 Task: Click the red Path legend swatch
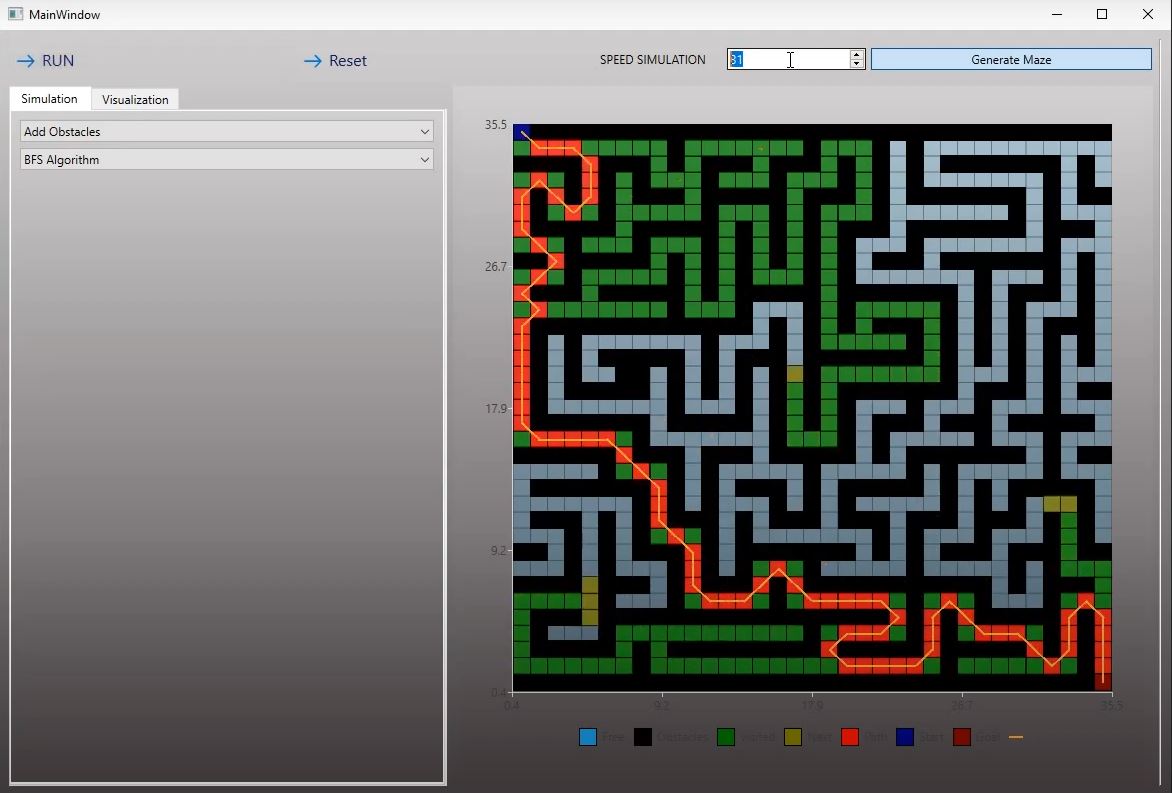[x=850, y=737]
